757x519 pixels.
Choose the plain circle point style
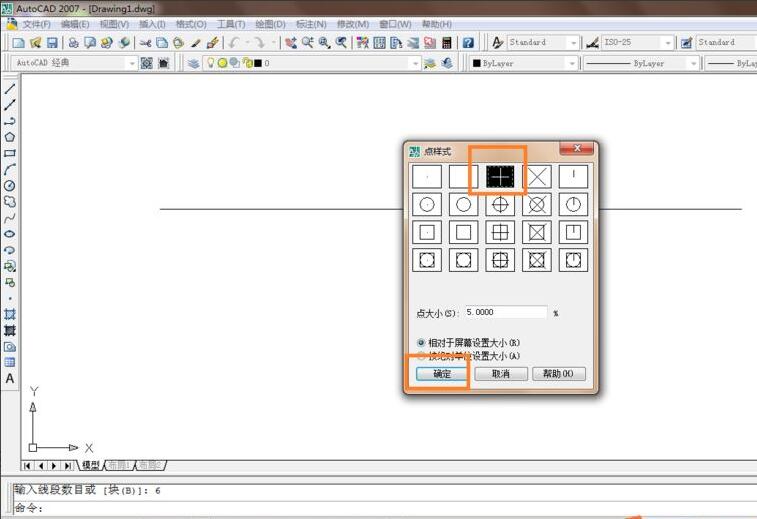click(x=463, y=205)
